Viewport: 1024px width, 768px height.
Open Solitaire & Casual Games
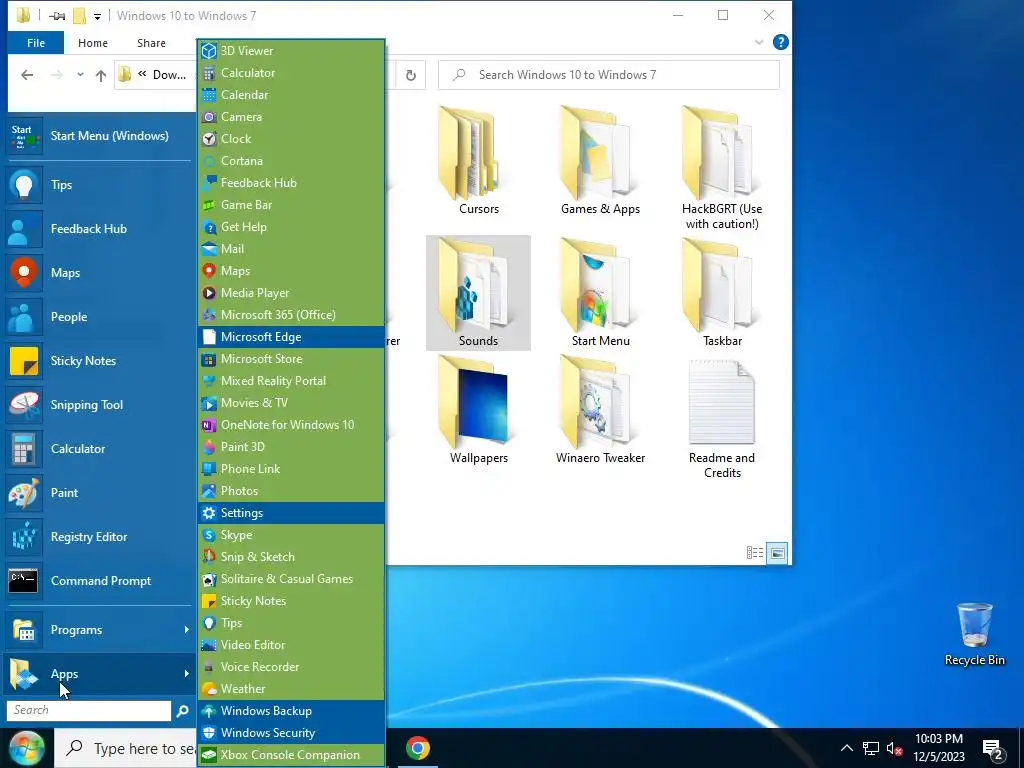291,579
